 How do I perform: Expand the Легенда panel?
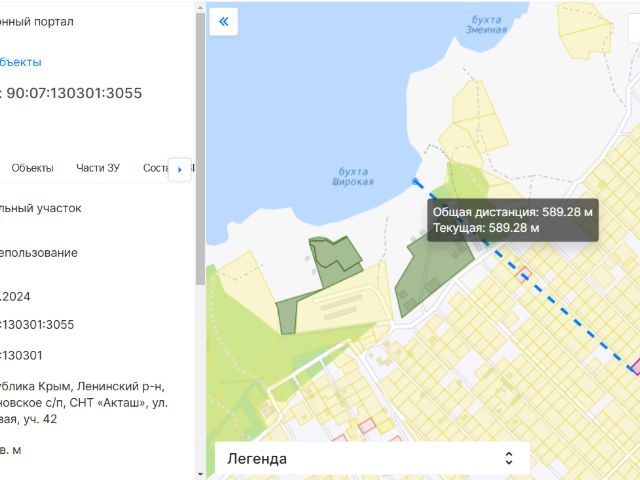tap(372, 458)
